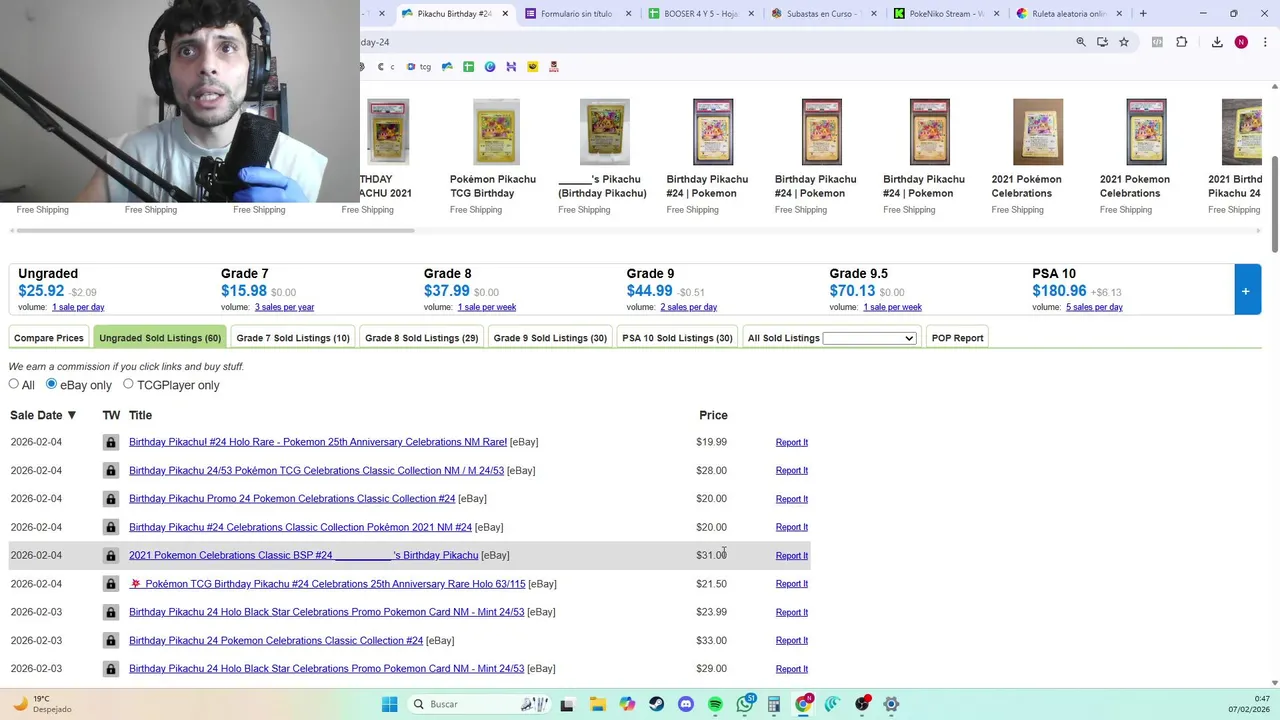The image size is (1280, 720).
Task: Open the zoom magnifier icon in address bar
Action: tap(1081, 42)
